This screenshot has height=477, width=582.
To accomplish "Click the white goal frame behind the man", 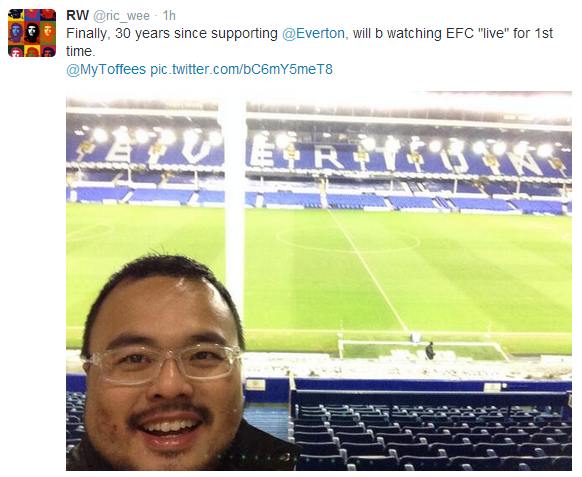I will 422,350.
